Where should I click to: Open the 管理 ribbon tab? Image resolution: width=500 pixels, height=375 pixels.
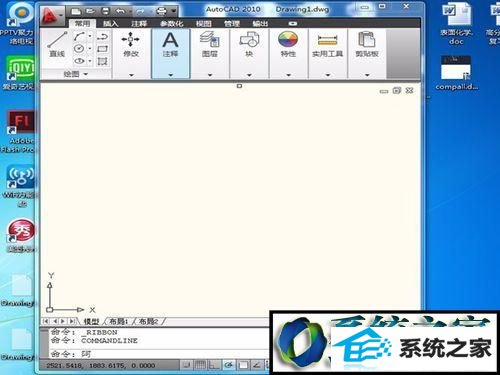232,23
